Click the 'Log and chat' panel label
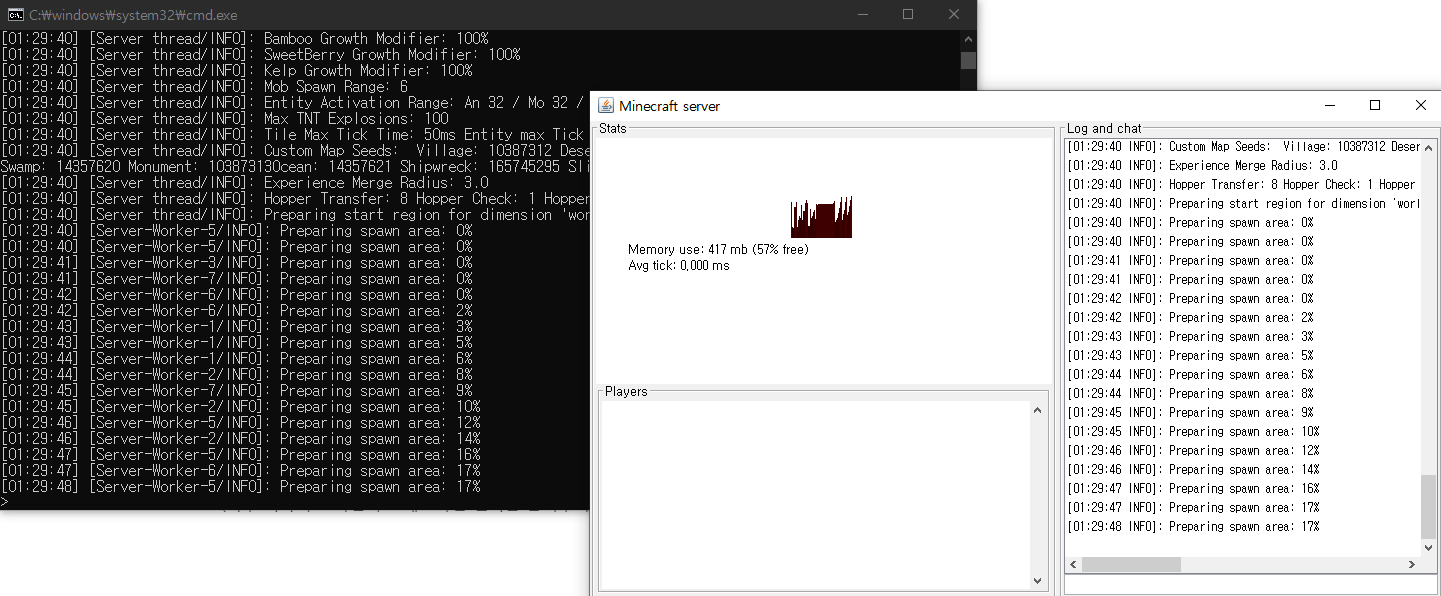This screenshot has width=1441, height=596. [1104, 129]
